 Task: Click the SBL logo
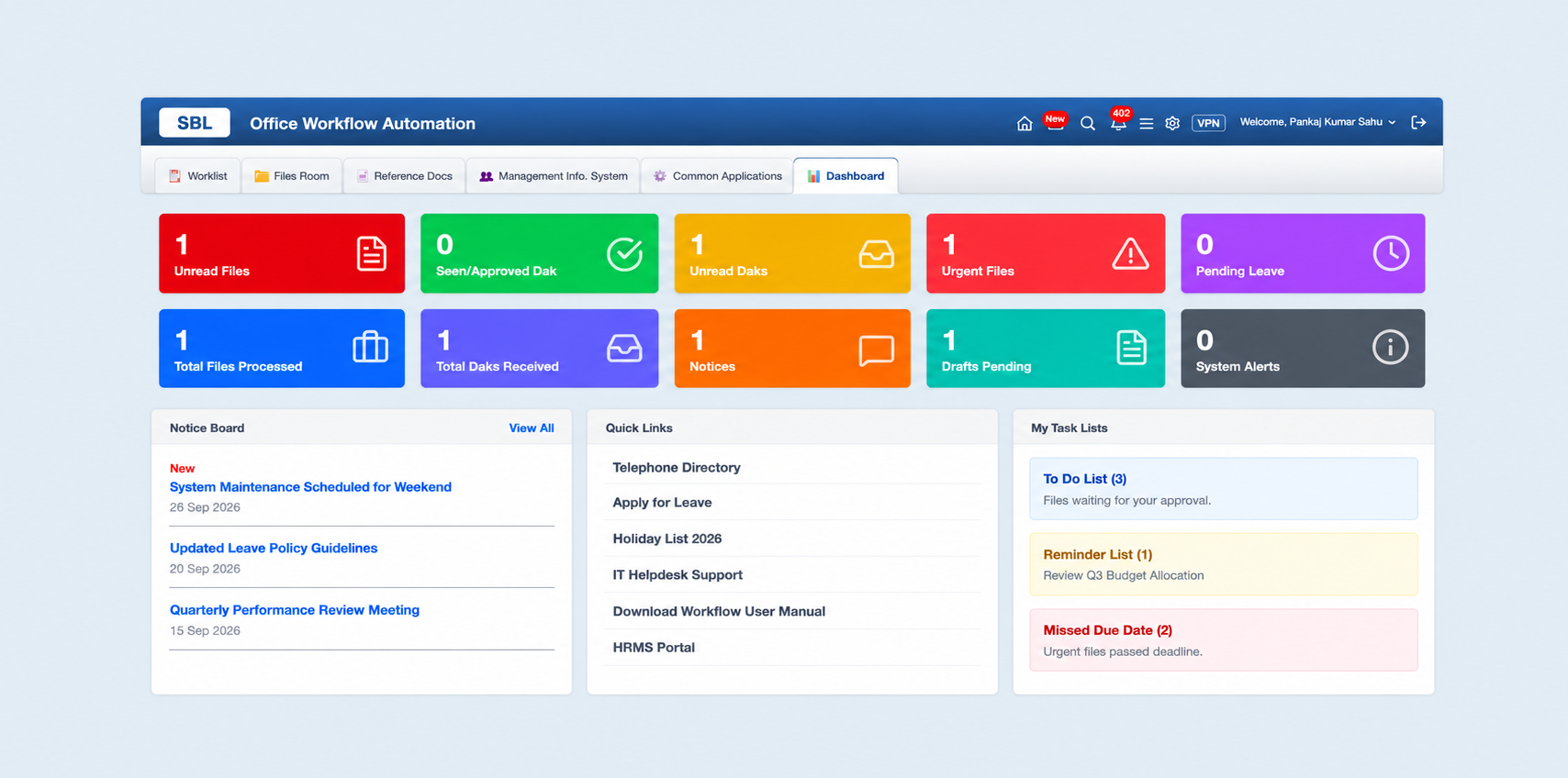195,123
